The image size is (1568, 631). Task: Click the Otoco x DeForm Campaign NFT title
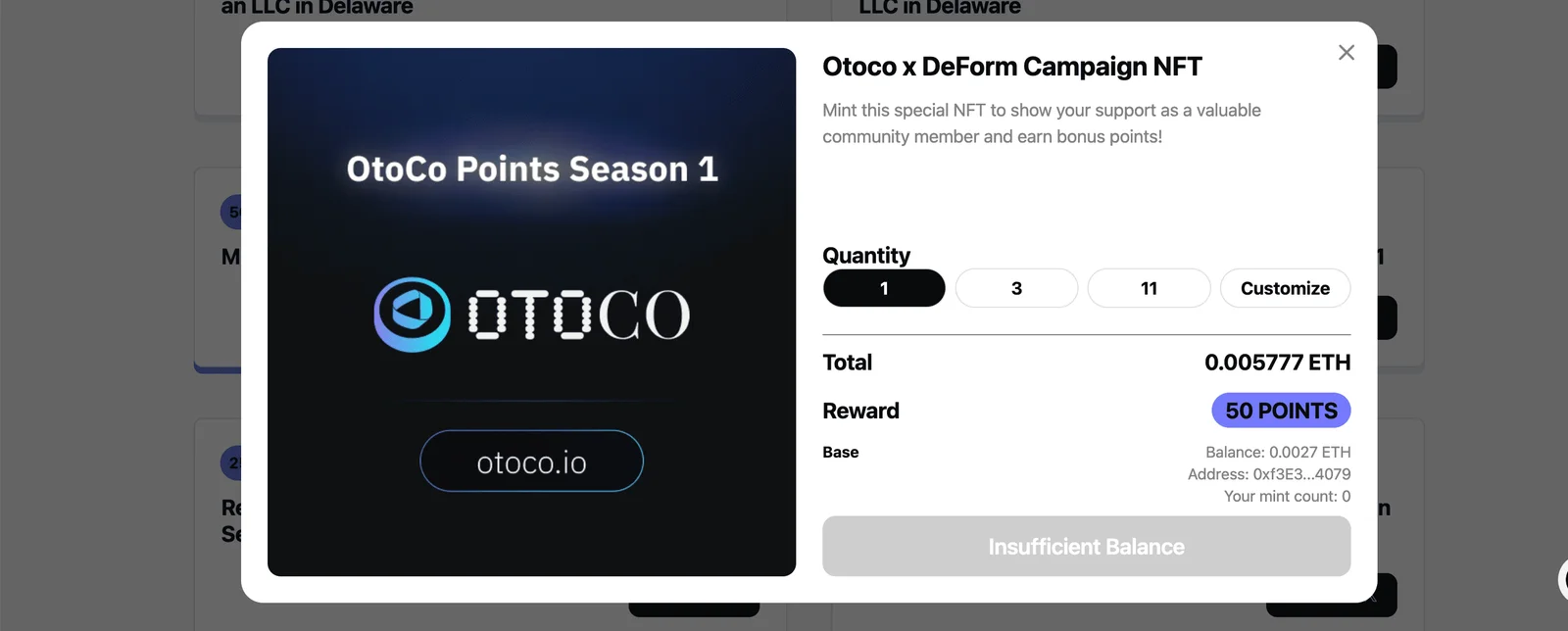(1011, 67)
